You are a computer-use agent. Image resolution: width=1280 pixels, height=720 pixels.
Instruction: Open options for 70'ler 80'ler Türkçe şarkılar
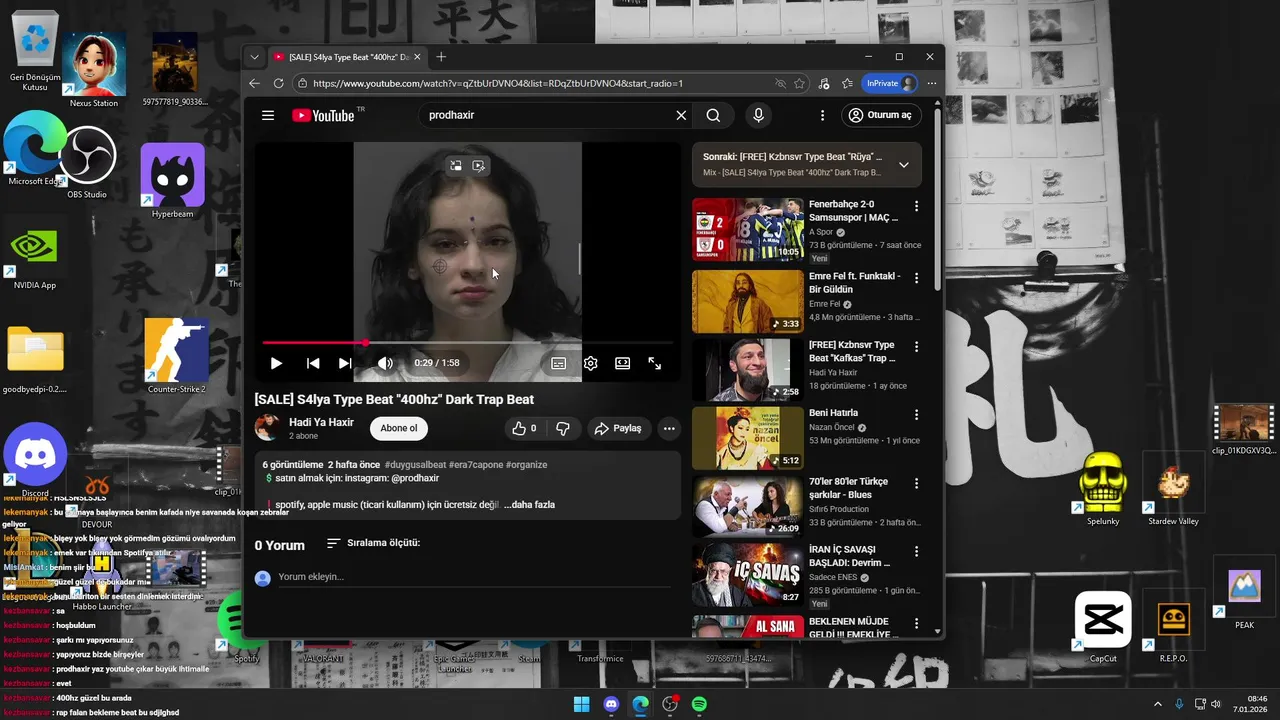click(916, 484)
